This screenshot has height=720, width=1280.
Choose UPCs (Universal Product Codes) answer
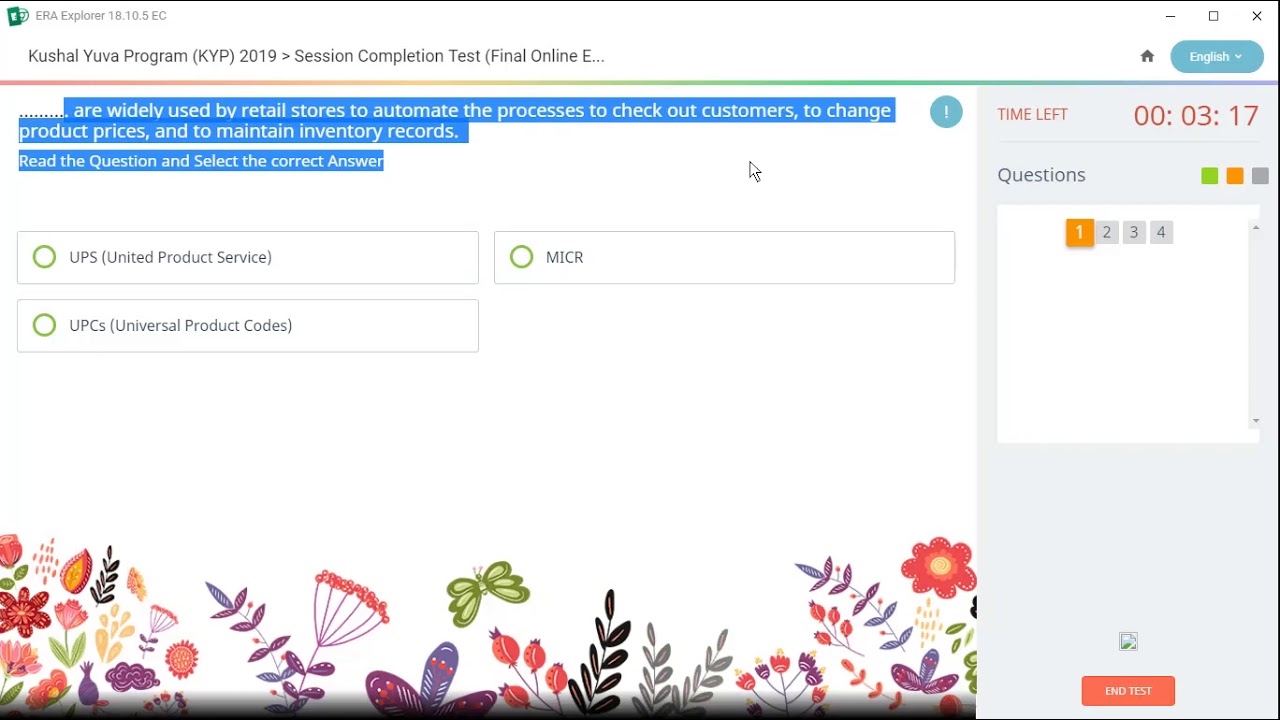pyautogui.click(x=248, y=326)
